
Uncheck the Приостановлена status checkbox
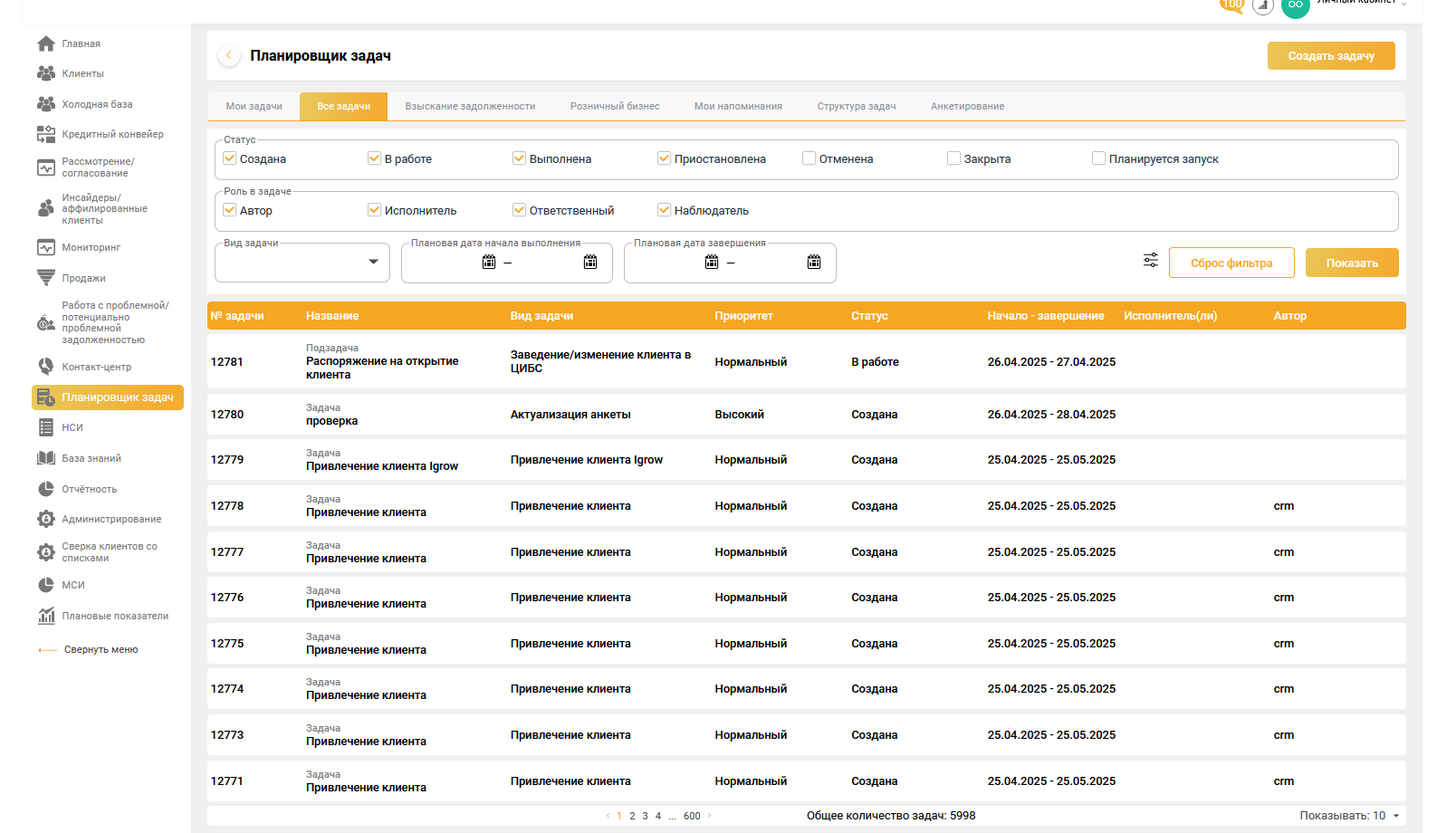click(x=665, y=158)
